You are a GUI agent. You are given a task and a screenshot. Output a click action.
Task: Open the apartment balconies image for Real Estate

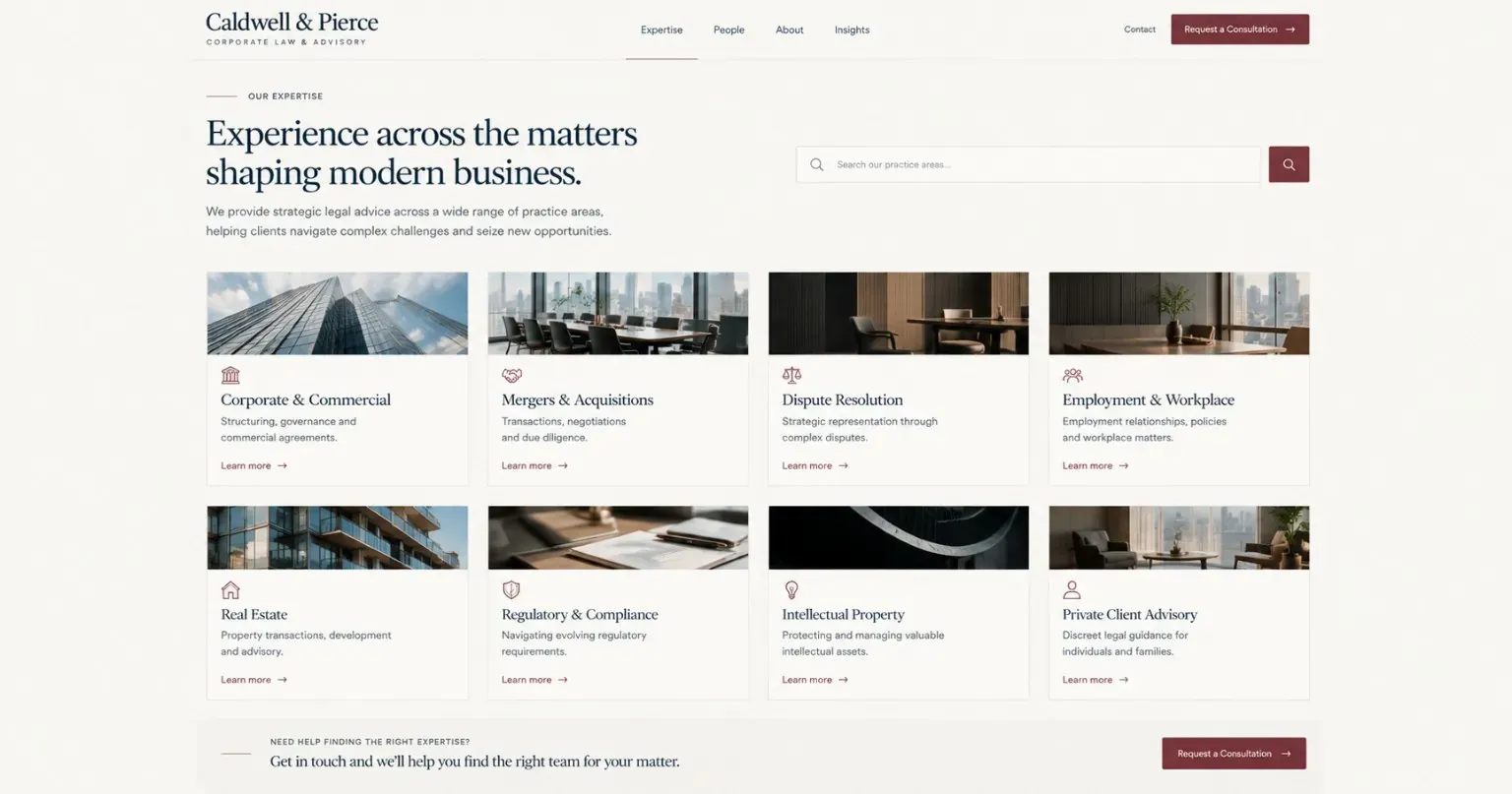338,537
